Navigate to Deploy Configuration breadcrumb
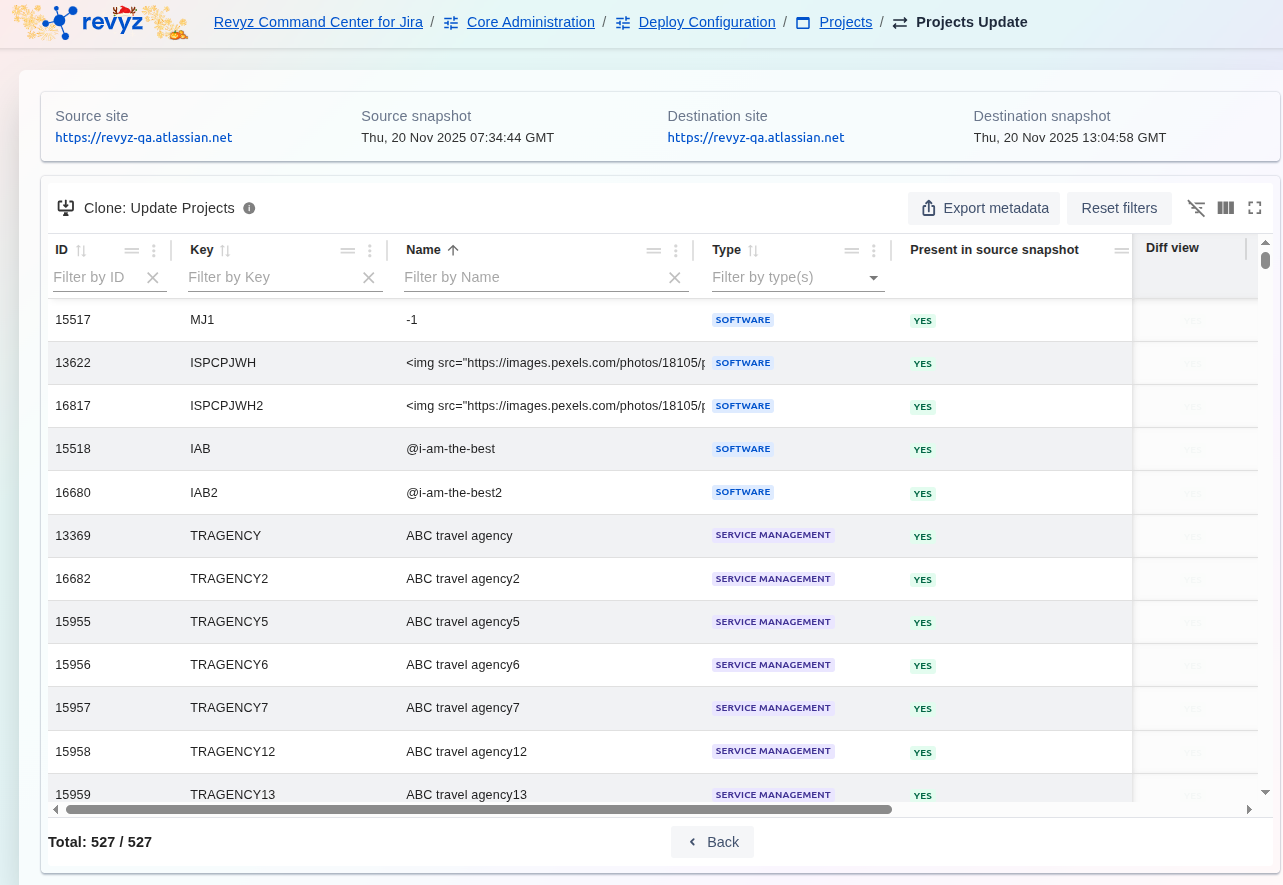This screenshot has height=885, width=1283. click(x=706, y=22)
